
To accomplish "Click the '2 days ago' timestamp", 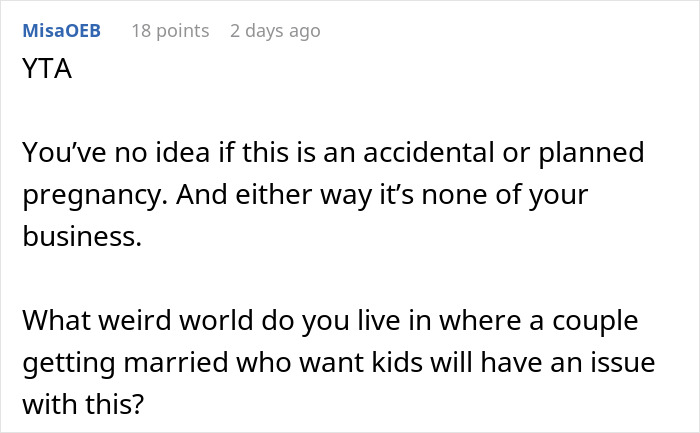I will [x=275, y=31].
